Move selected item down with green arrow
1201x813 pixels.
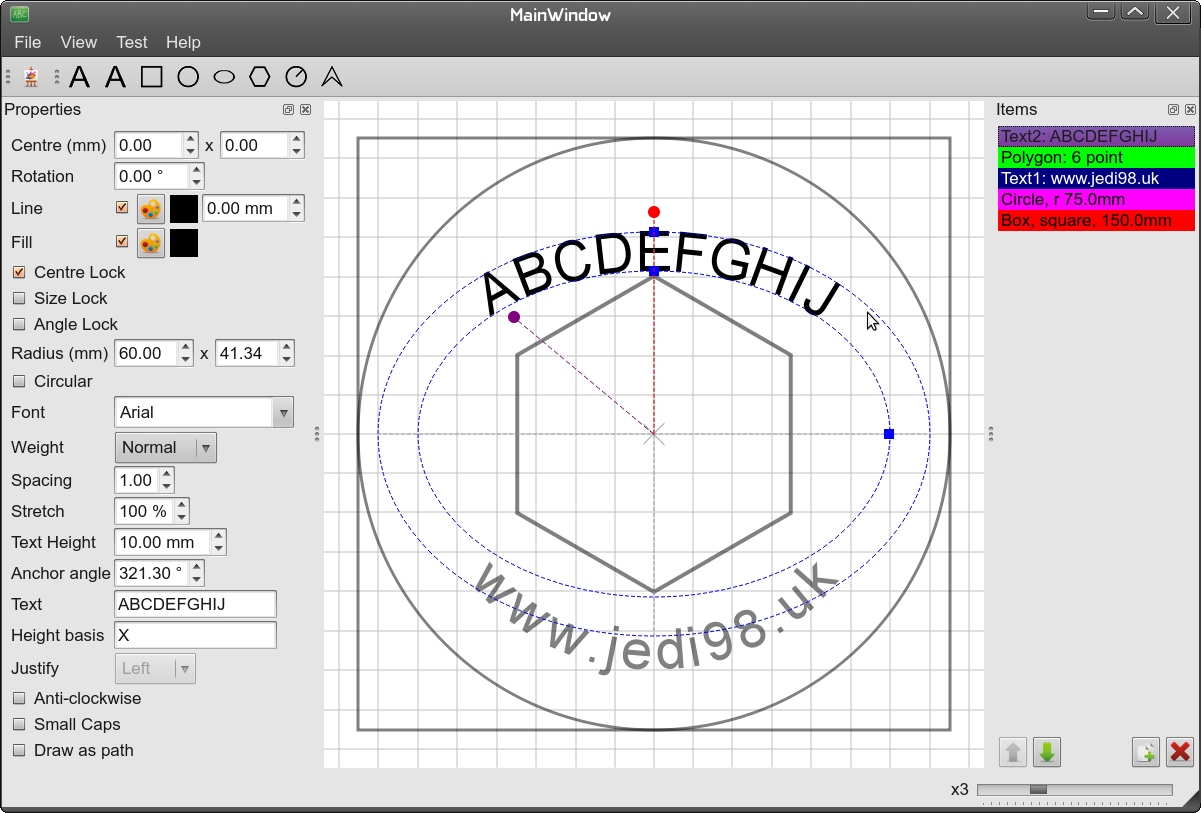coord(1047,751)
